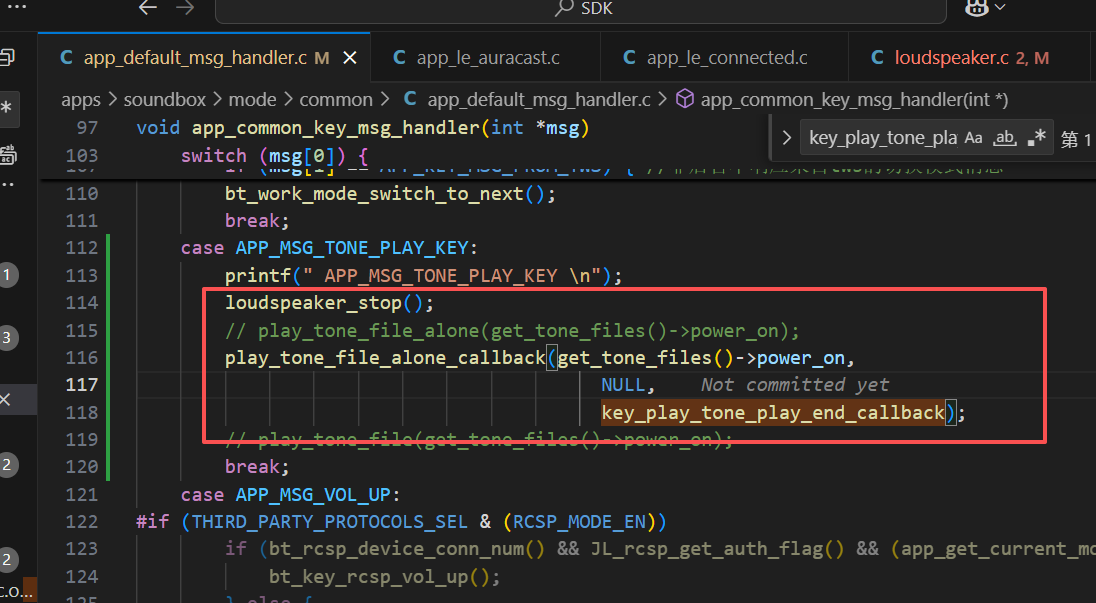The width and height of the screenshot is (1096, 603).
Task: Click "break;" on line 111
Action: point(257,221)
